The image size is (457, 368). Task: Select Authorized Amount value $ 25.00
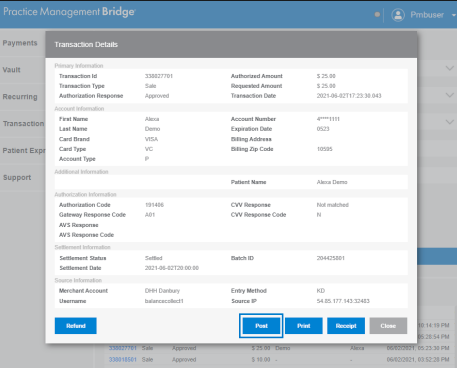point(326,76)
